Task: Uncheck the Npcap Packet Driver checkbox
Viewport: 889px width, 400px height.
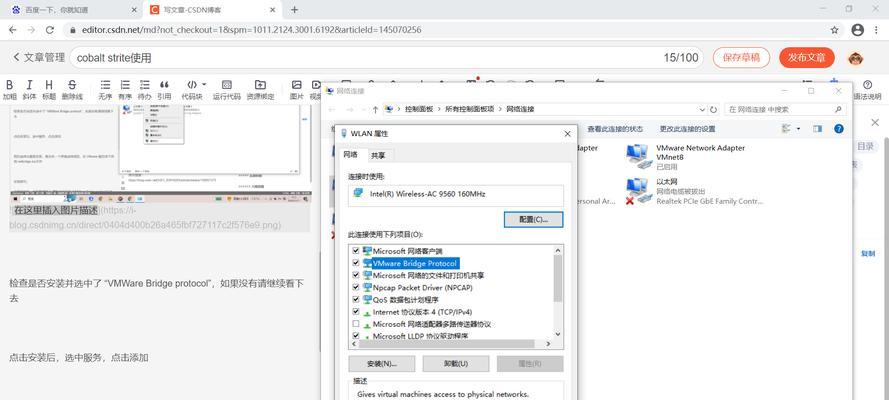Action: click(356, 287)
